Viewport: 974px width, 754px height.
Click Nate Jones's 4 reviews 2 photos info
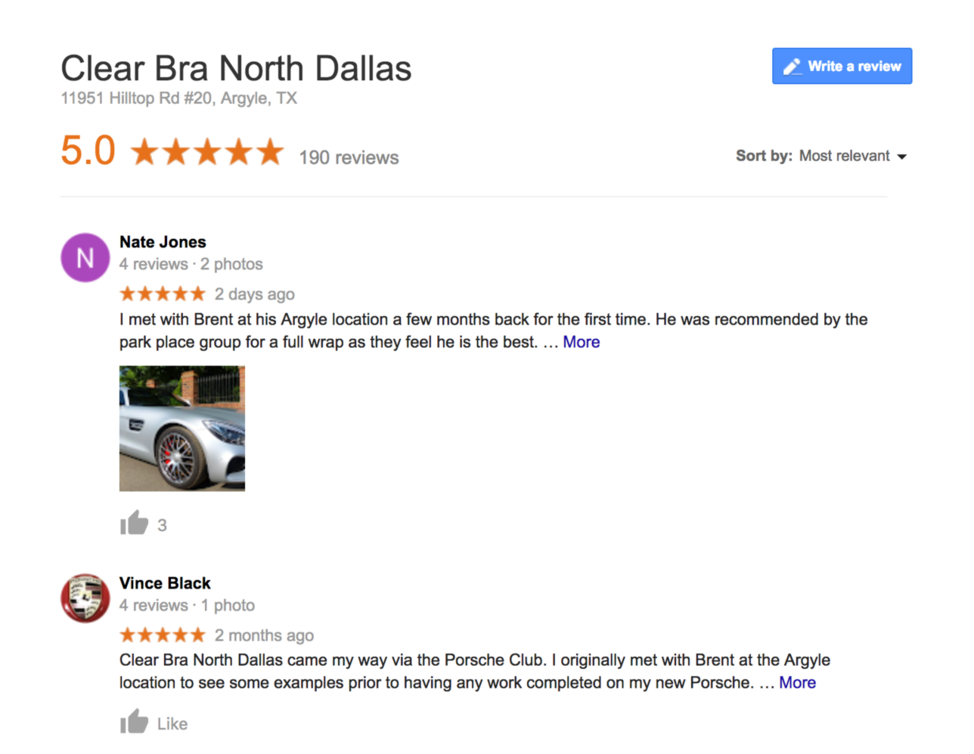[191, 264]
